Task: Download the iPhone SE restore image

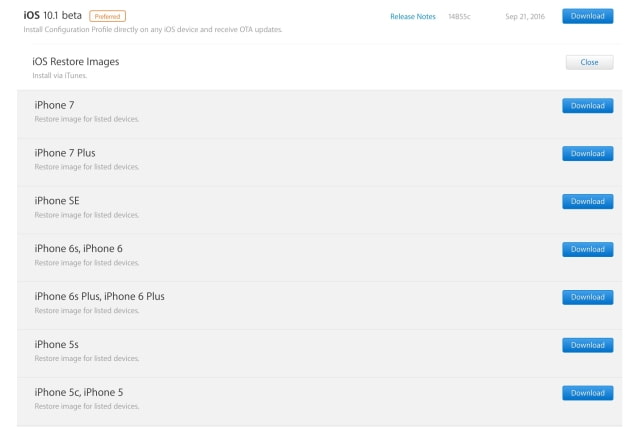Action: click(587, 201)
